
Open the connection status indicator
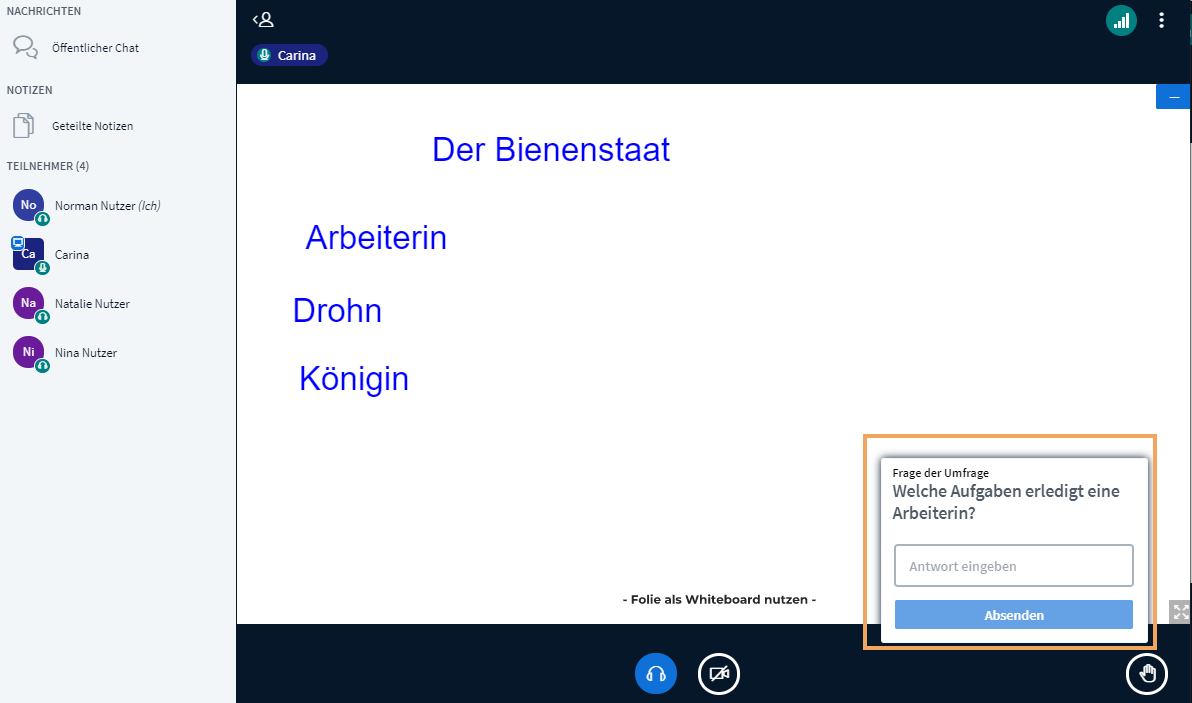[1121, 19]
